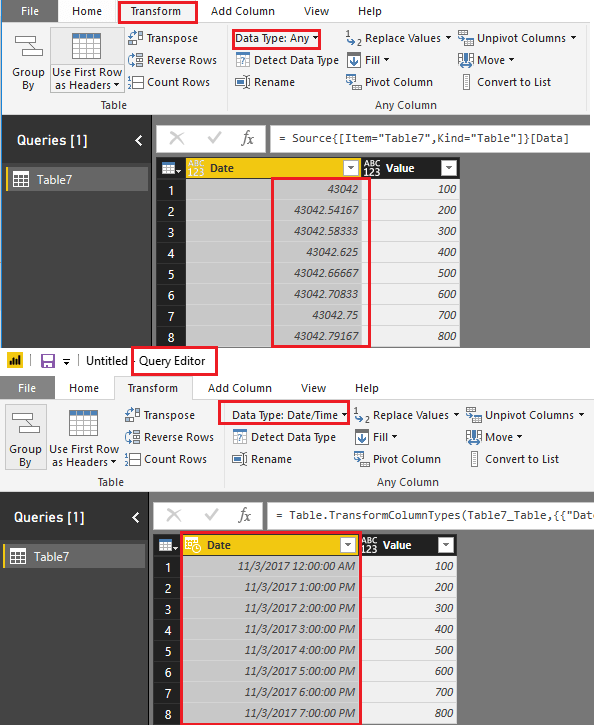This screenshot has height=725, width=594.
Task: Open upper Help tab
Action: click(x=370, y=11)
